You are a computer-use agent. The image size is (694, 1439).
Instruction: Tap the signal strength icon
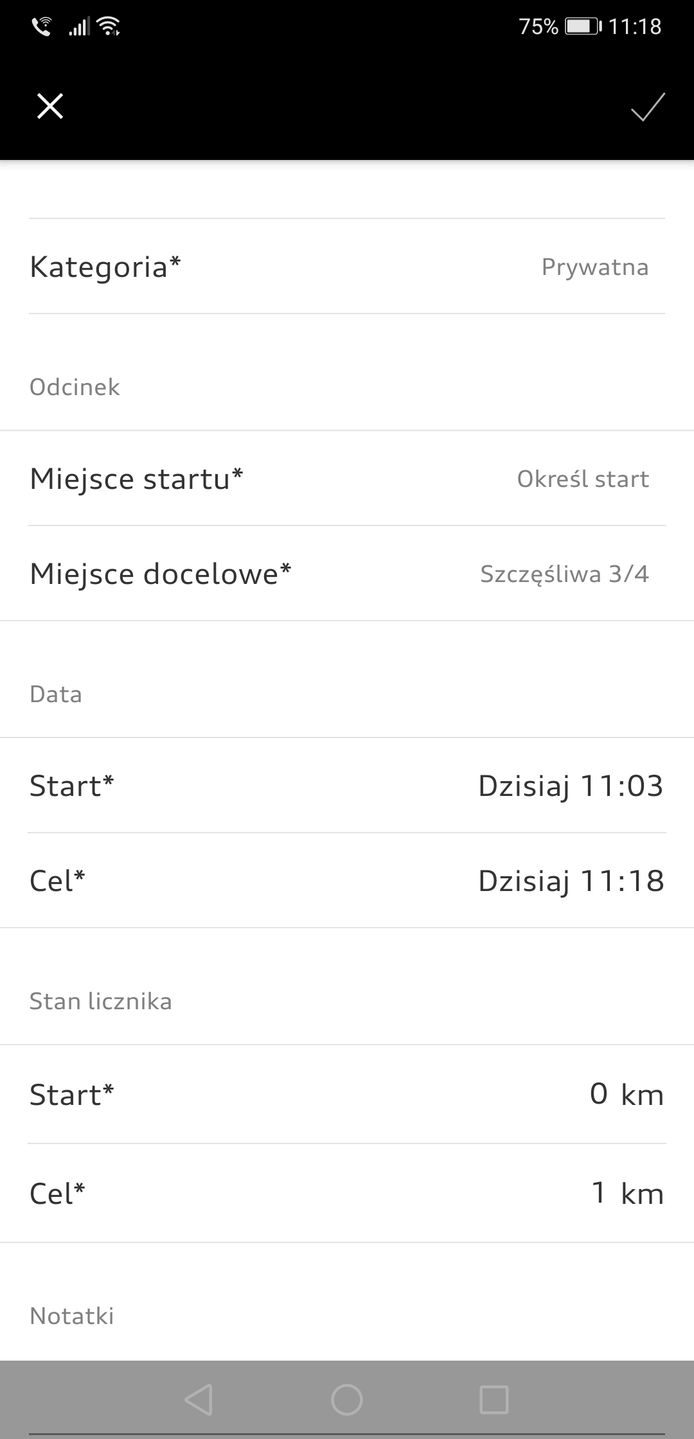[78, 27]
